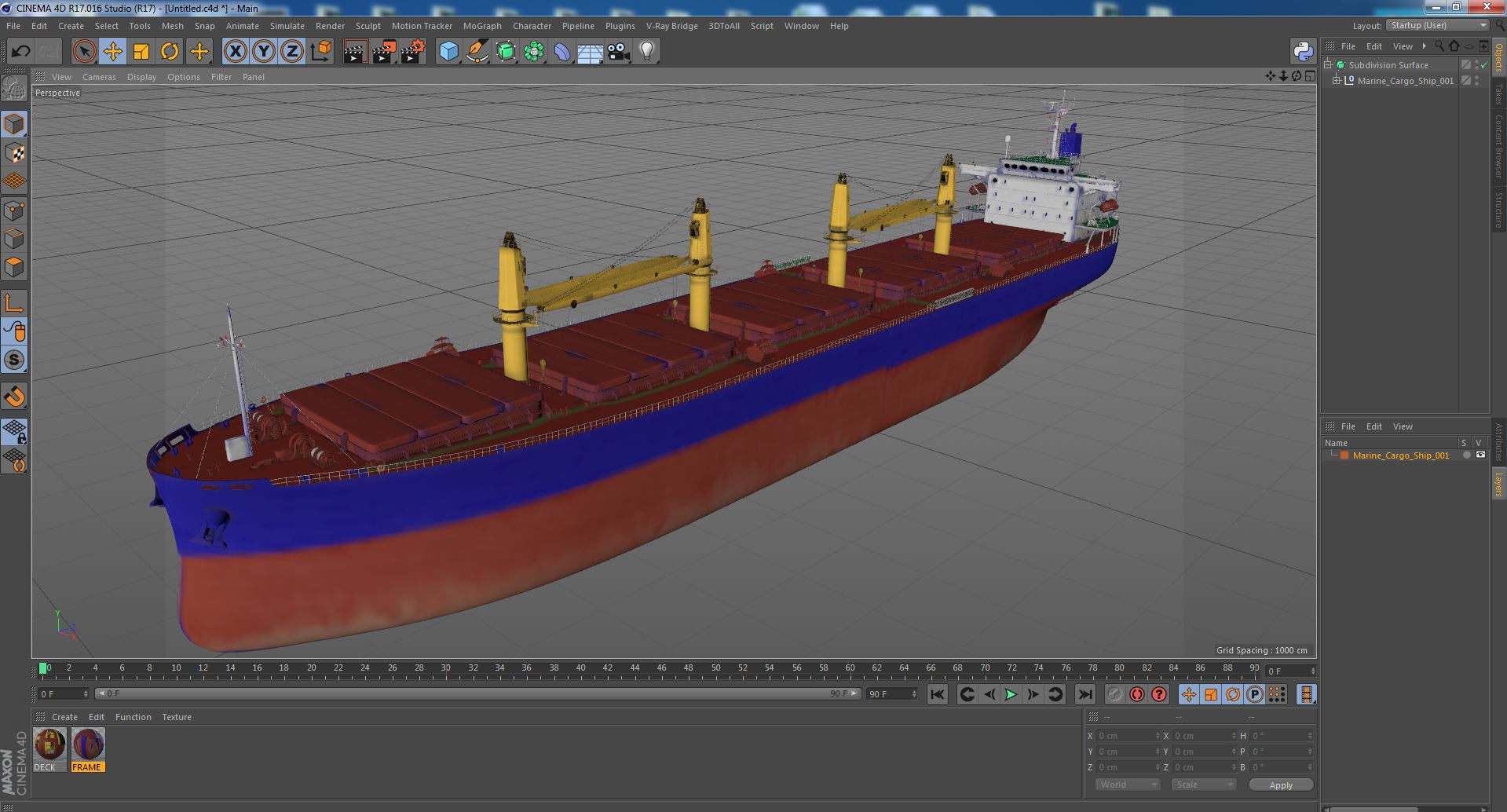Select the Rotate tool

click(x=170, y=52)
